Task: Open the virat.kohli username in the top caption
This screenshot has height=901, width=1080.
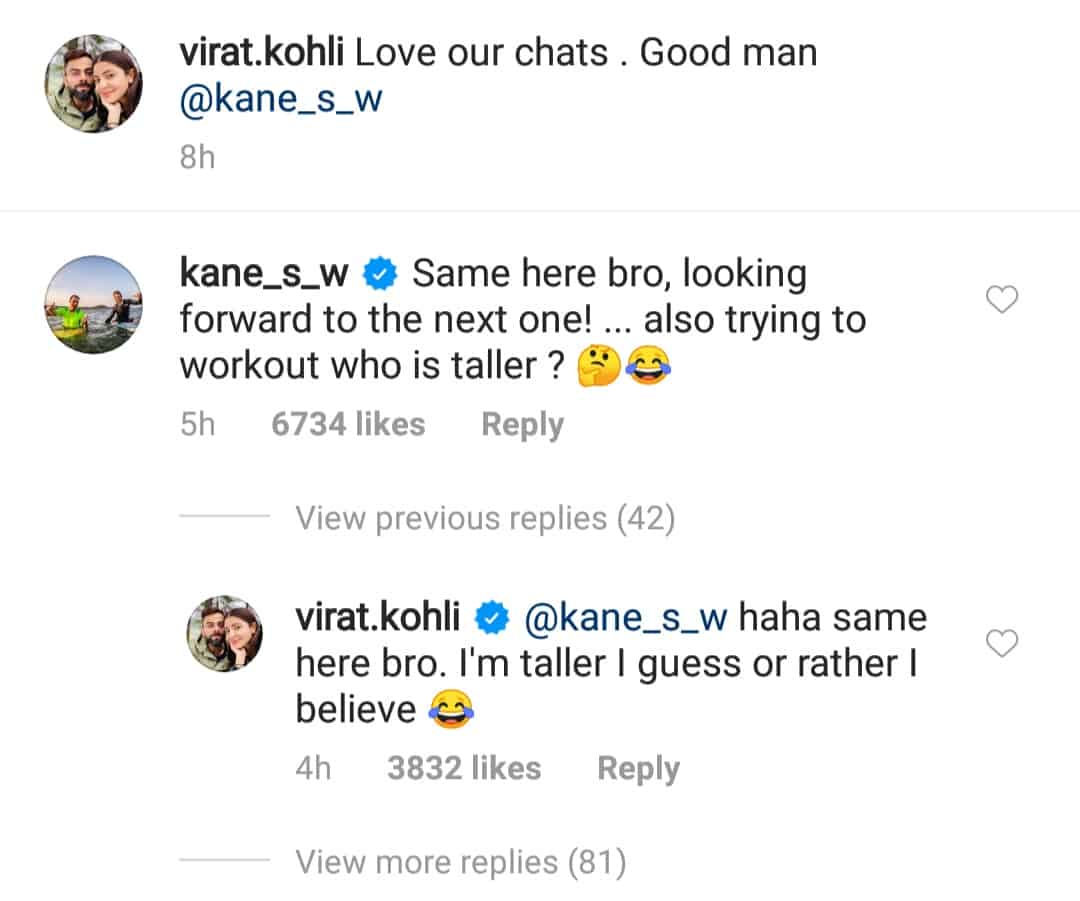Action: tap(261, 53)
